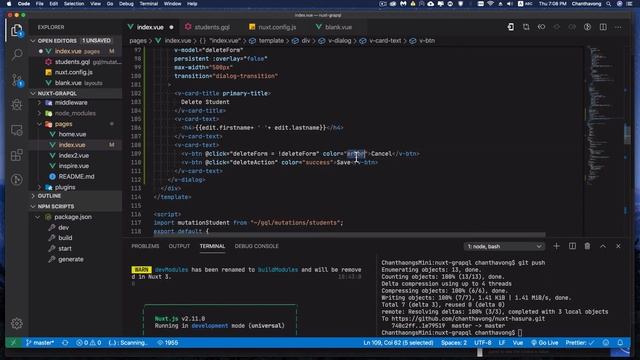Click Go Live button in status bar
Screen dimensions: 640x360
pyautogui.click(x=544, y=343)
